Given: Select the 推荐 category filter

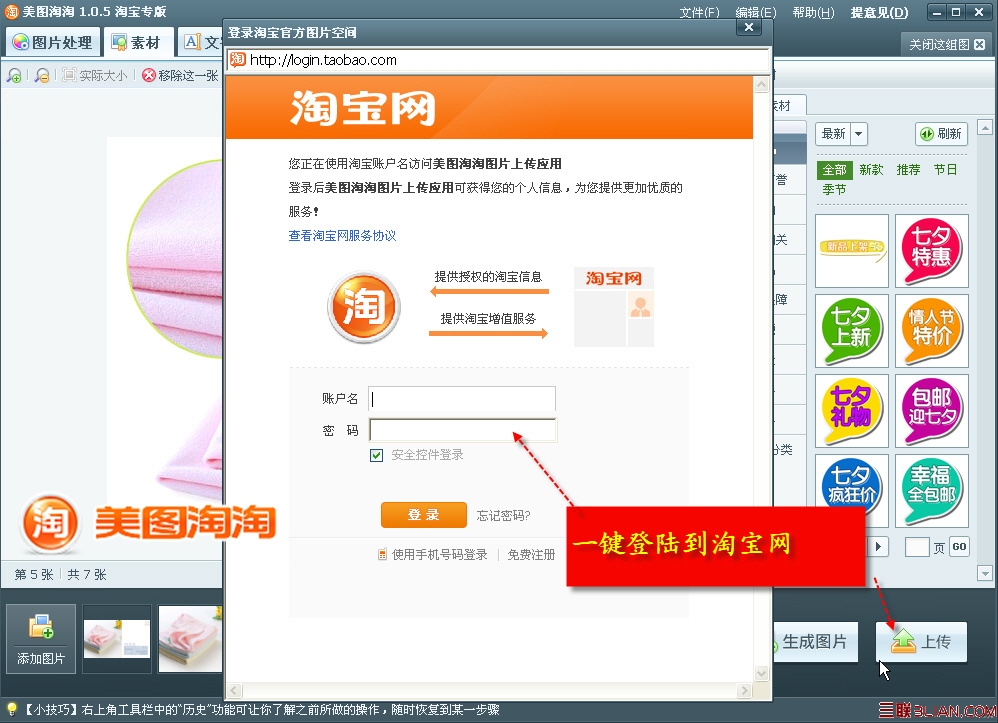Looking at the screenshot, I should (908, 170).
